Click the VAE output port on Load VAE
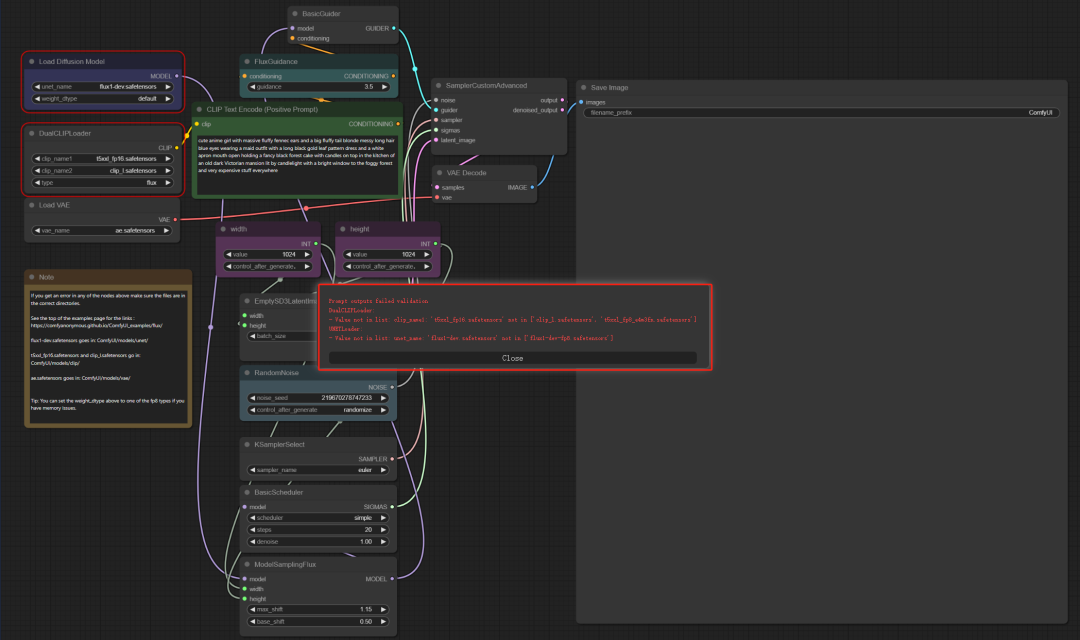1080x640 pixels. tap(176, 219)
